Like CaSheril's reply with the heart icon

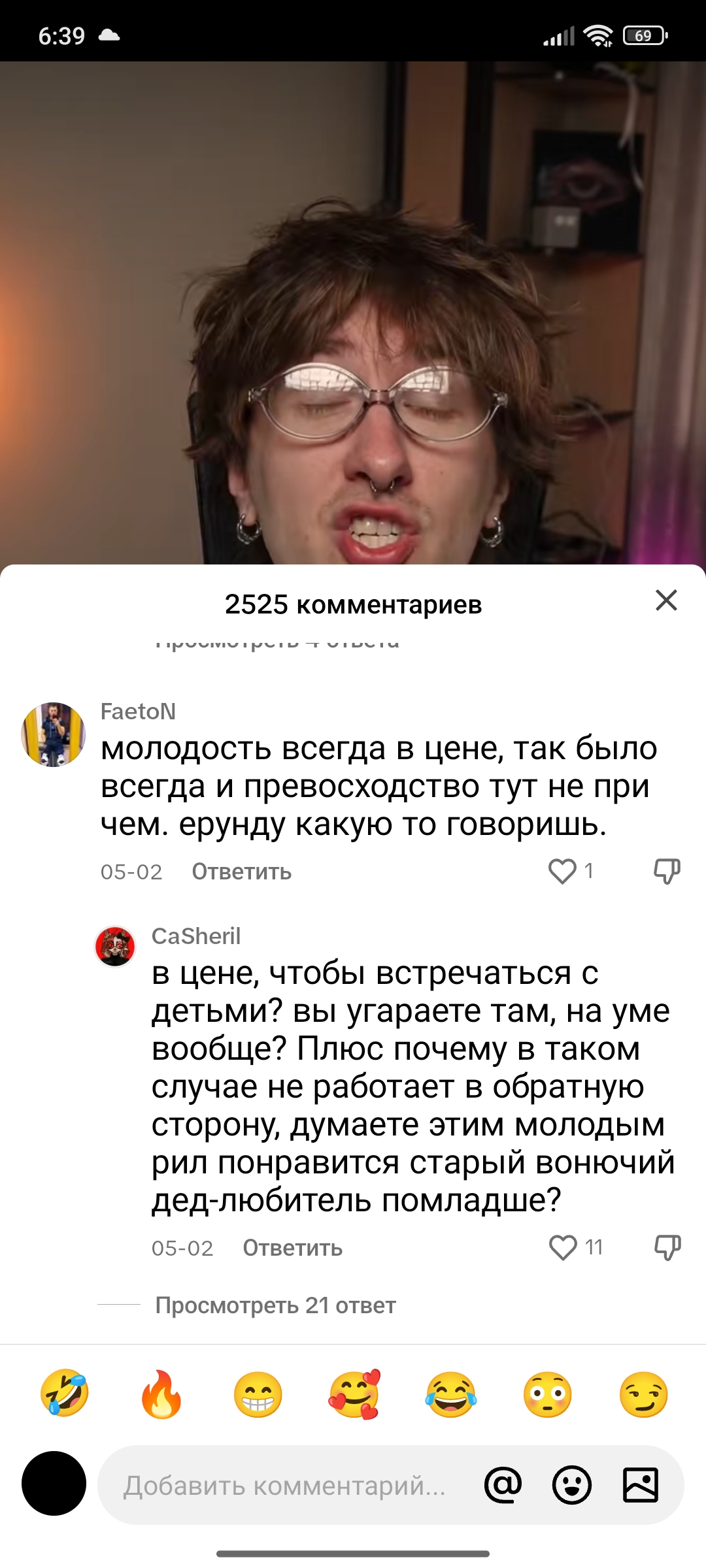point(563,1247)
